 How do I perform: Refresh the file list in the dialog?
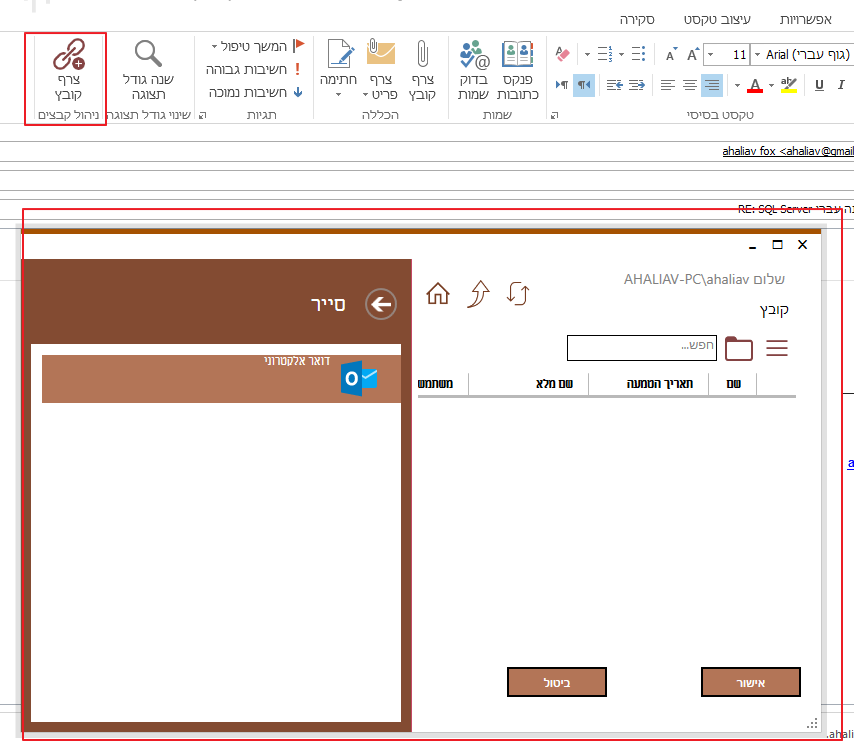pos(518,293)
